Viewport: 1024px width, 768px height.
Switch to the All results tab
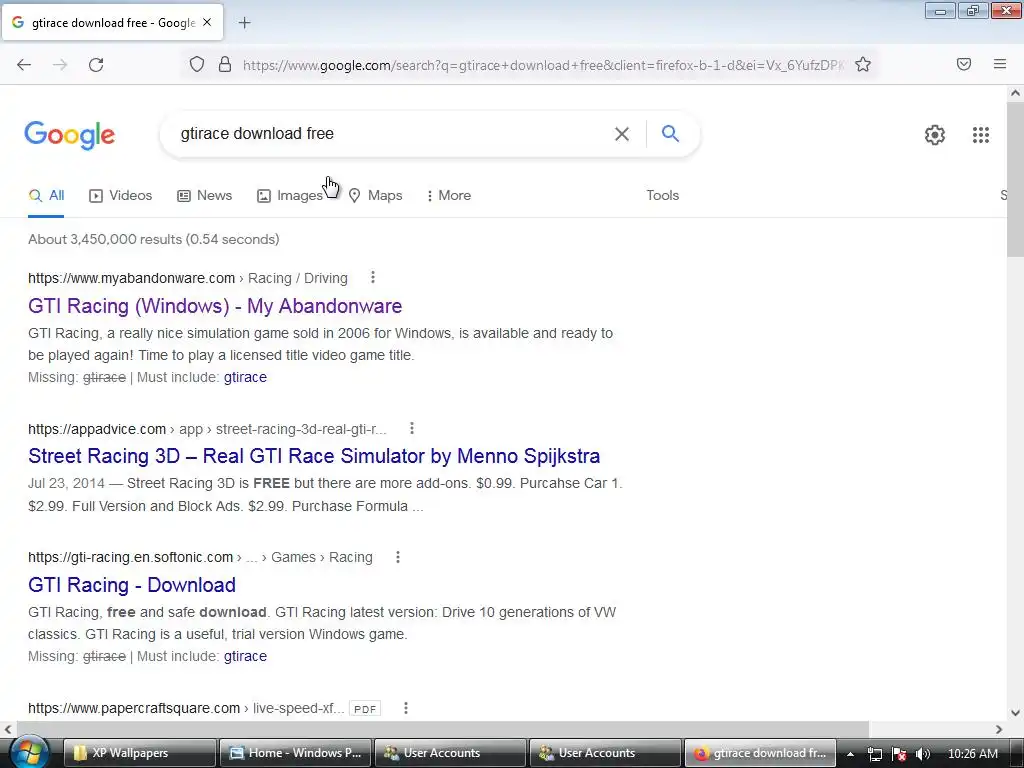click(46, 195)
